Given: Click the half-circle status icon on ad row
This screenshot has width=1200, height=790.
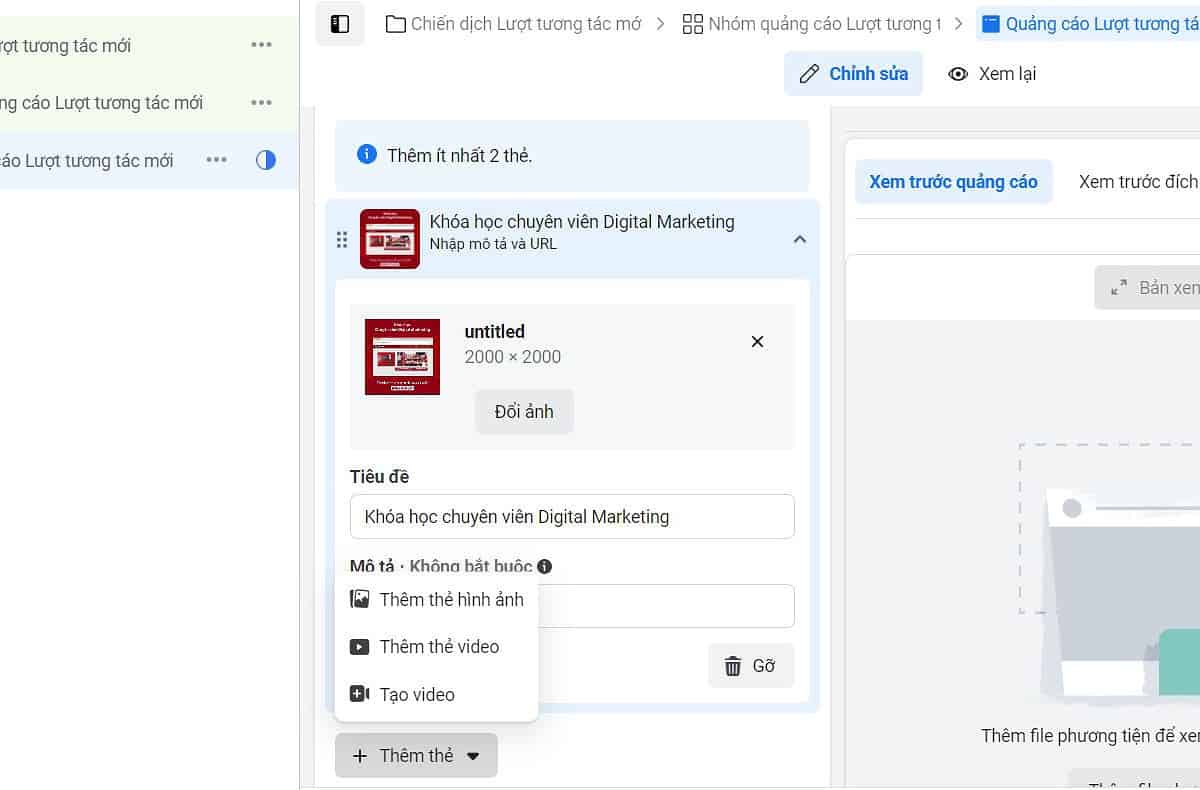Looking at the screenshot, I should click(x=265, y=160).
